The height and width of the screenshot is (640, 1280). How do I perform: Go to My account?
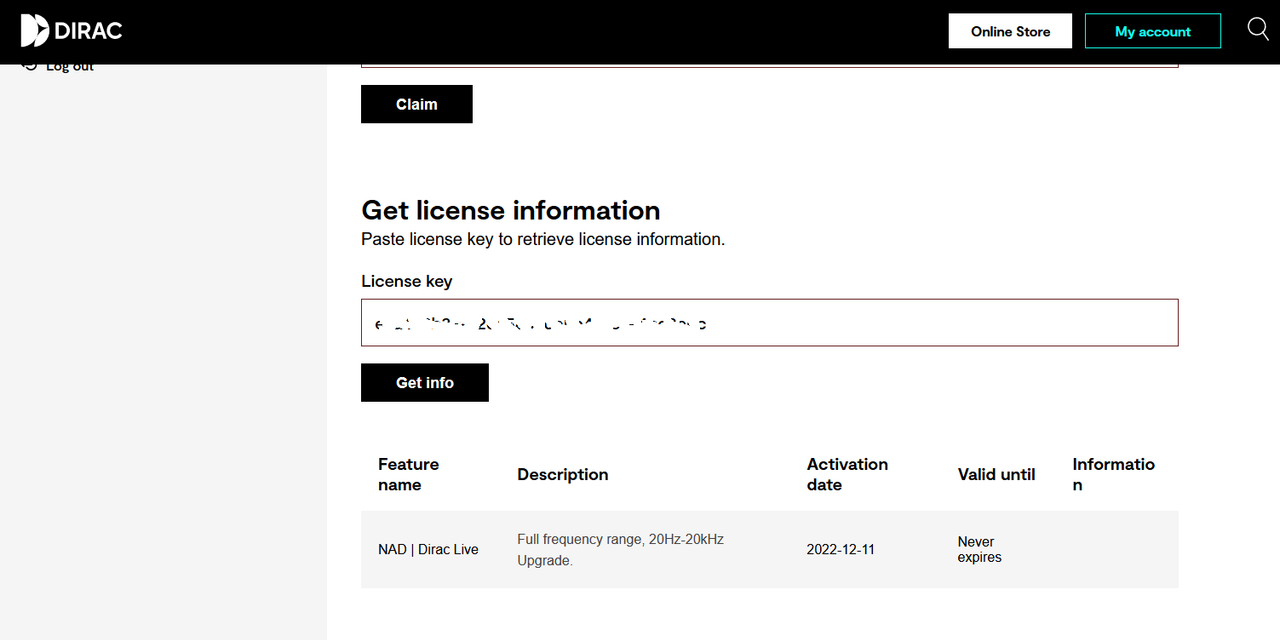pos(1153,31)
